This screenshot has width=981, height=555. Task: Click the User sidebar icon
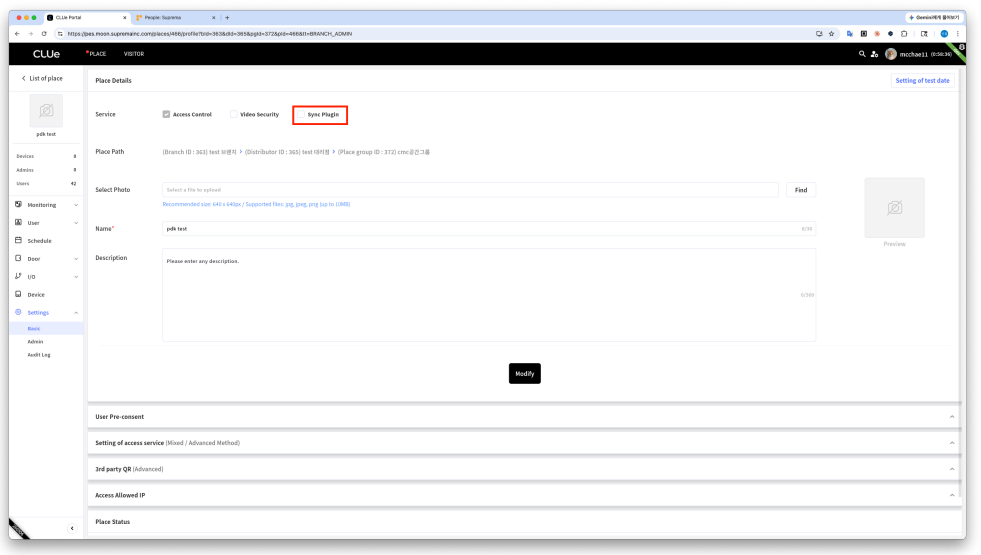[18, 222]
